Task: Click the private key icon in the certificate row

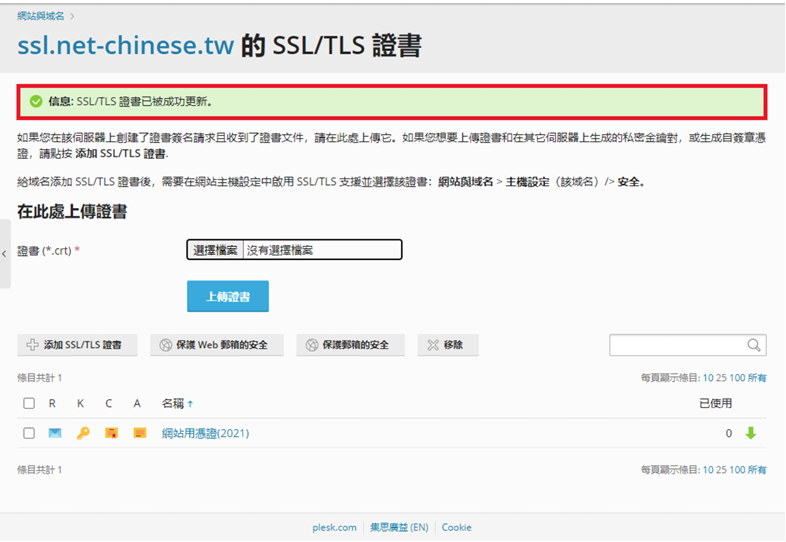Action: 83,433
